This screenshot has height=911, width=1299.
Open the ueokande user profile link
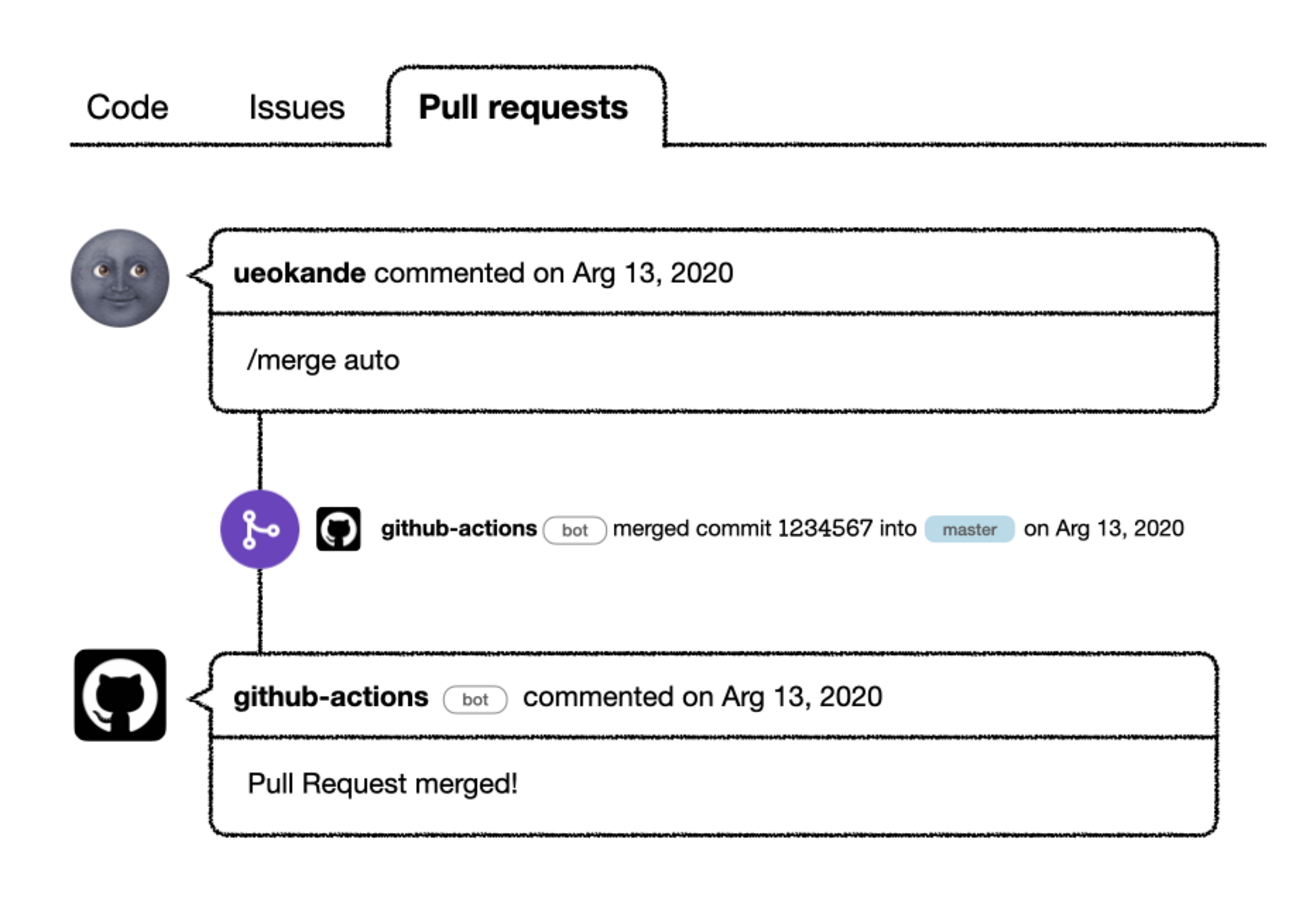click(298, 273)
